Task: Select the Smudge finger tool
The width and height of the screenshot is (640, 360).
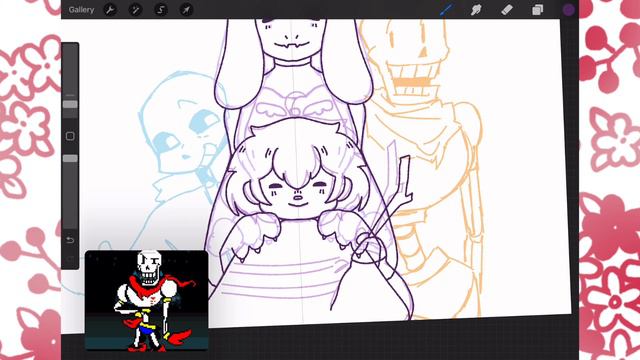Action: pos(476,10)
